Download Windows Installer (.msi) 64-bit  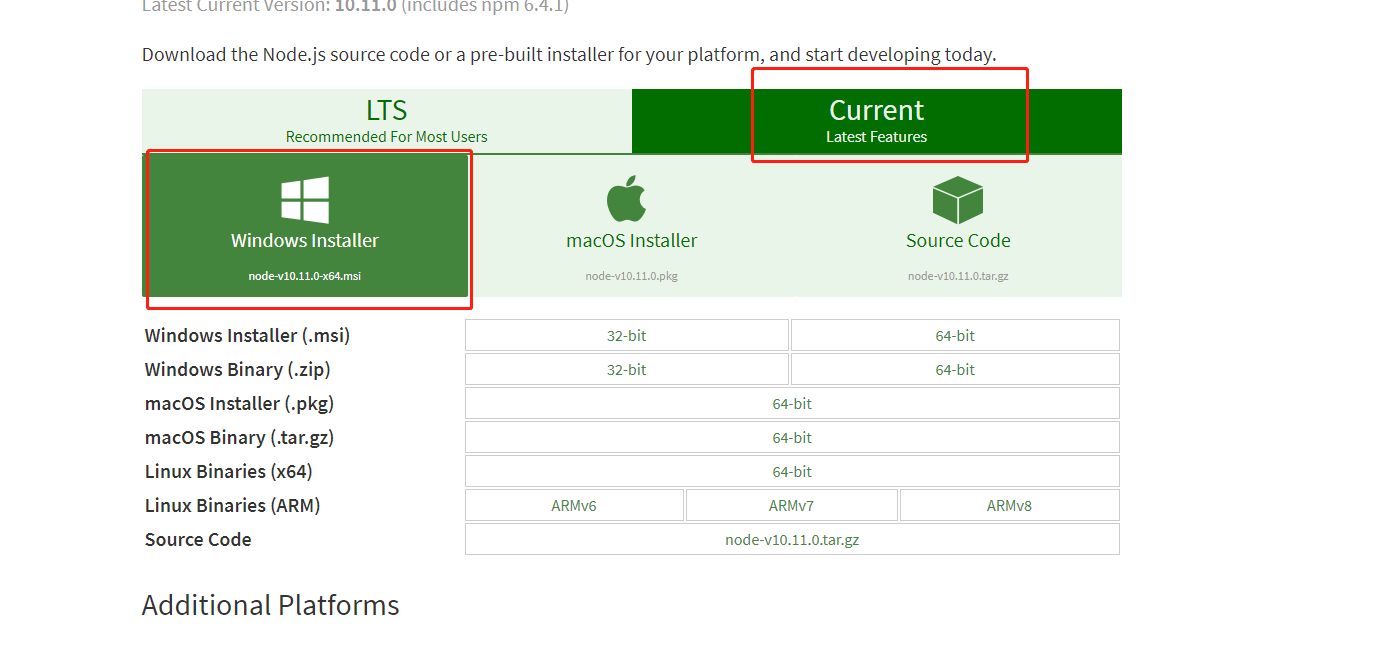pyautogui.click(x=955, y=336)
